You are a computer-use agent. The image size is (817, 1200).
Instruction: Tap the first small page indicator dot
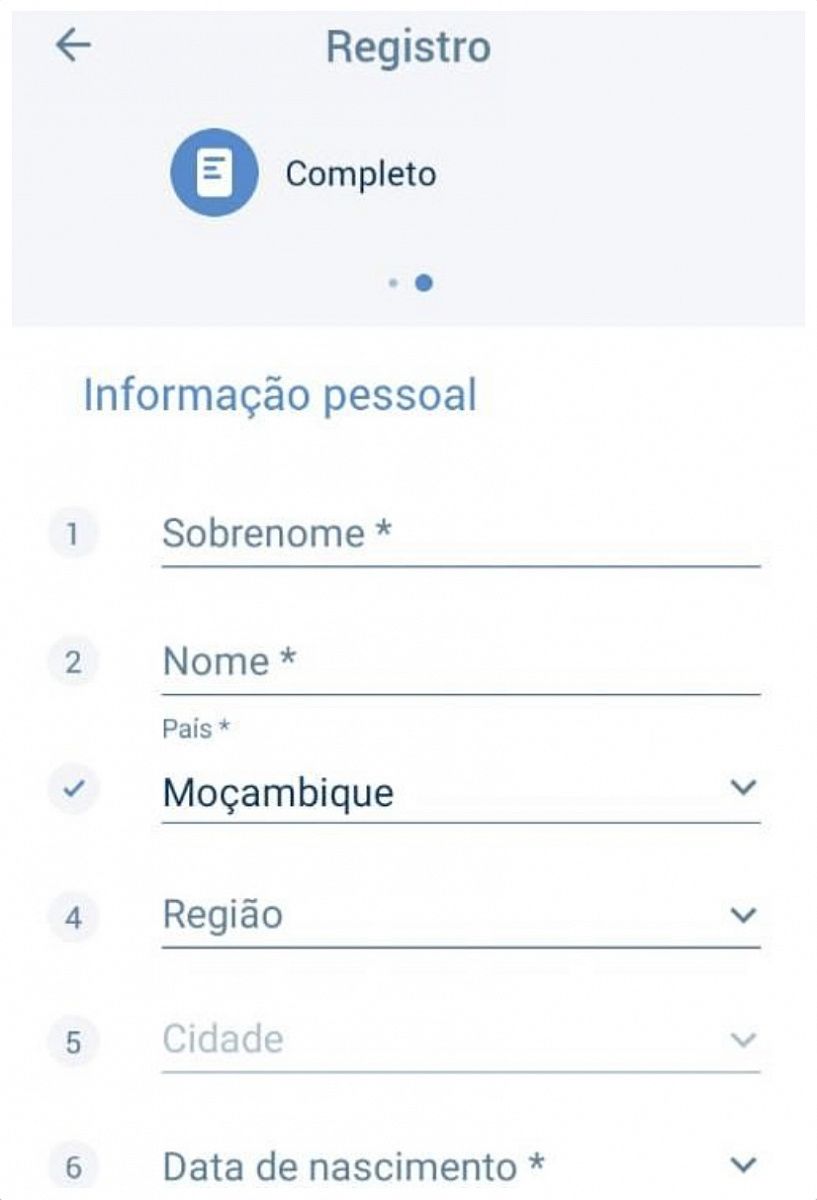click(x=394, y=283)
